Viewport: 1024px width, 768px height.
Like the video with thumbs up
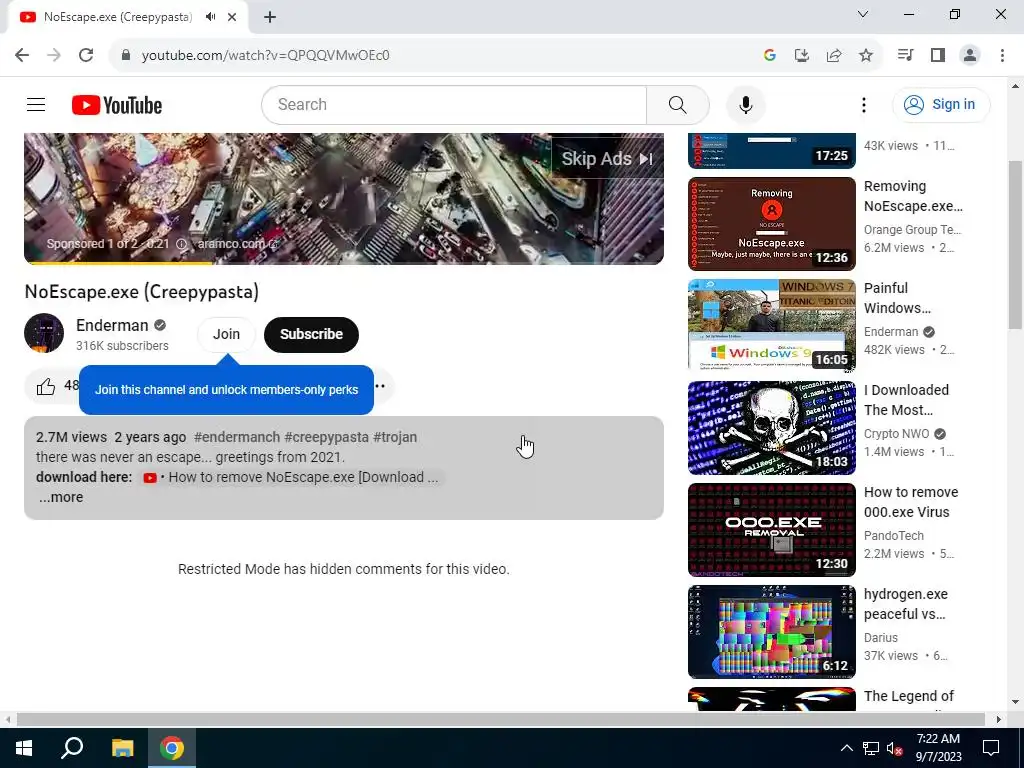tap(46, 387)
